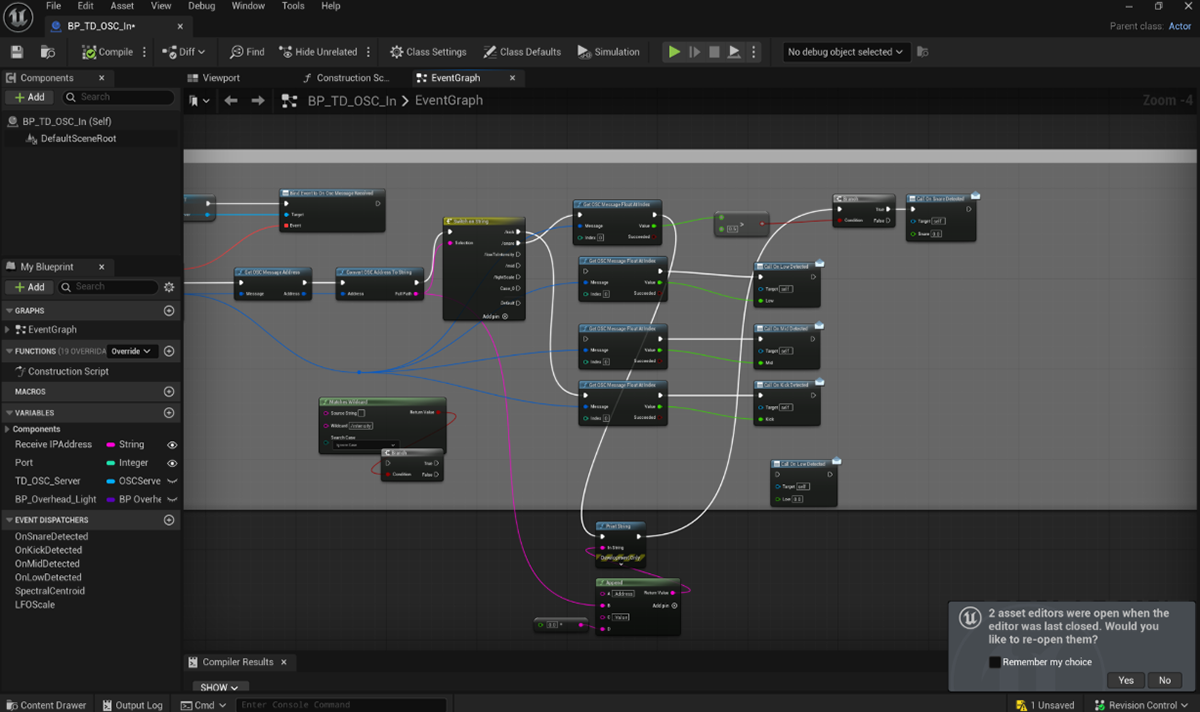This screenshot has height=712, width=1200.
Task: Add new variable with plus icon
Action: tap(169, 413)
